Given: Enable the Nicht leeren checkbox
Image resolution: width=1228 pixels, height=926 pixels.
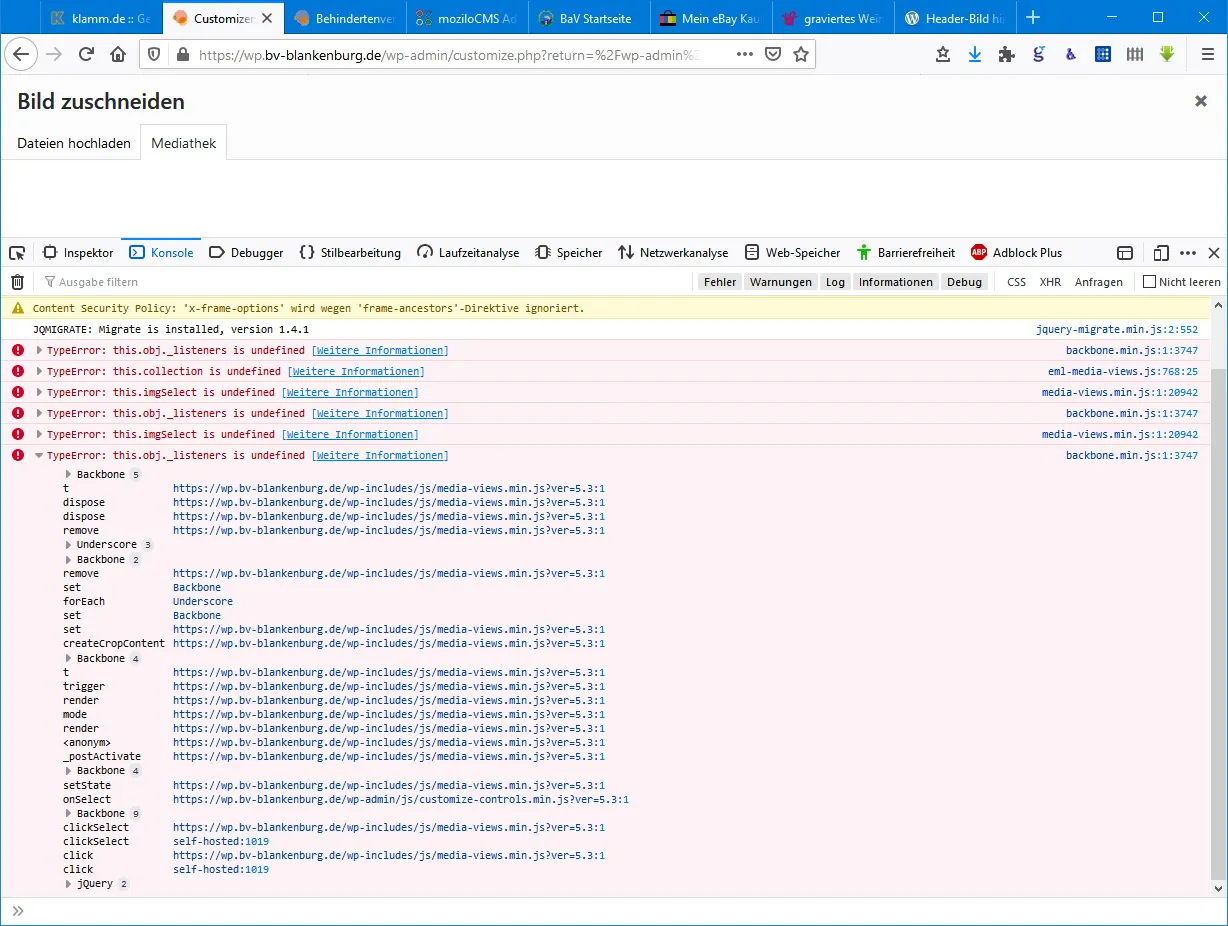Looking at the screenshot, I should (1150, 282).
